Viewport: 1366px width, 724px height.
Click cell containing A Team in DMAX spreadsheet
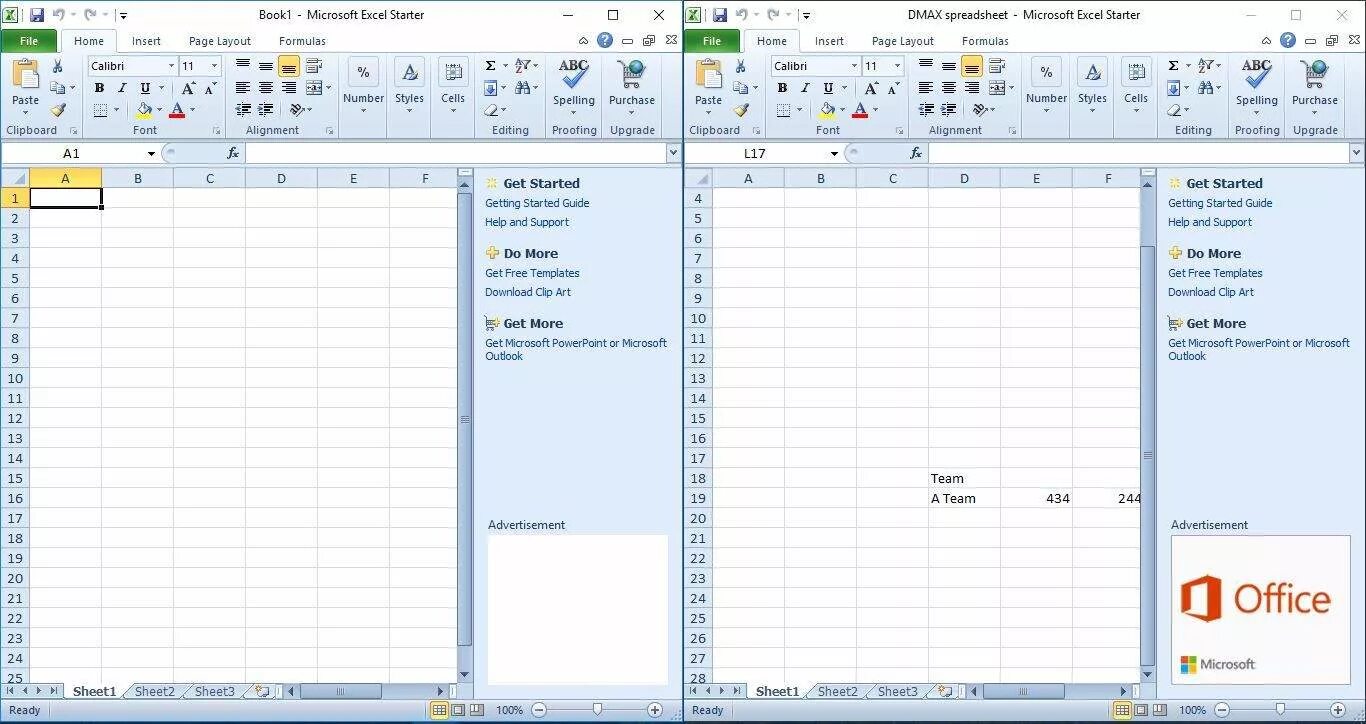coord(964,498)
